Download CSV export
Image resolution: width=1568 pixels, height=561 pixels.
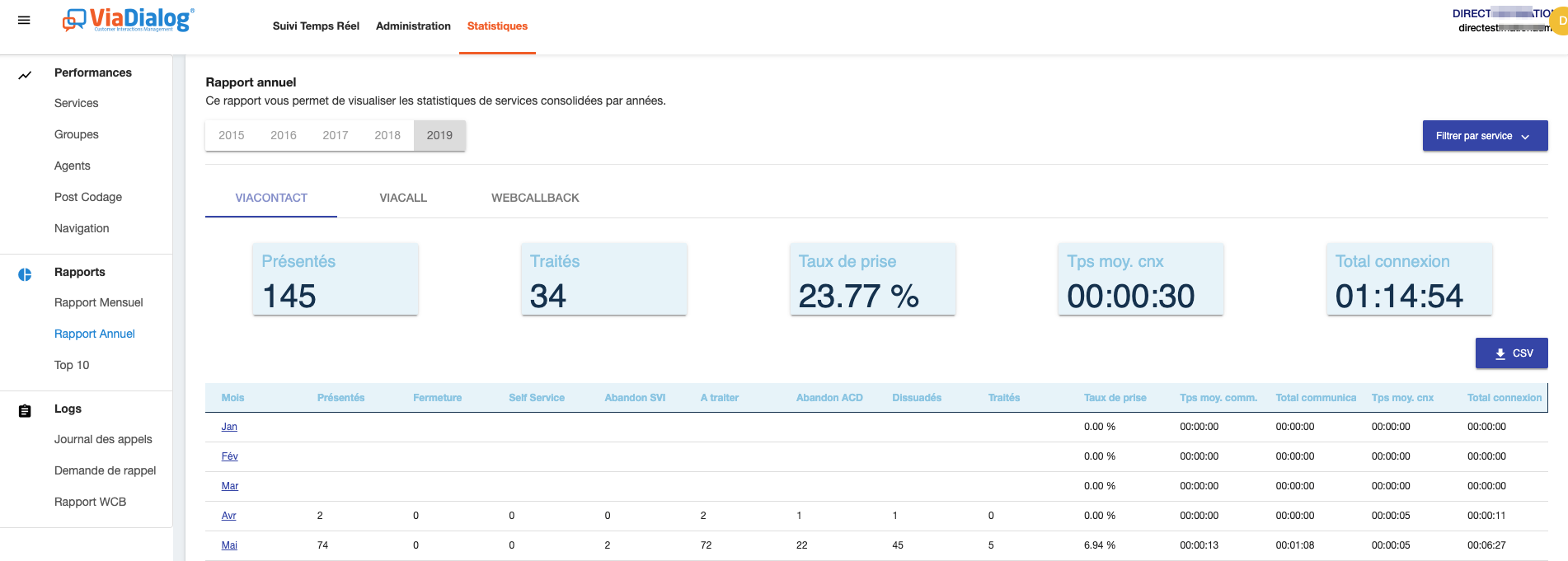(x=1511, y=353)
